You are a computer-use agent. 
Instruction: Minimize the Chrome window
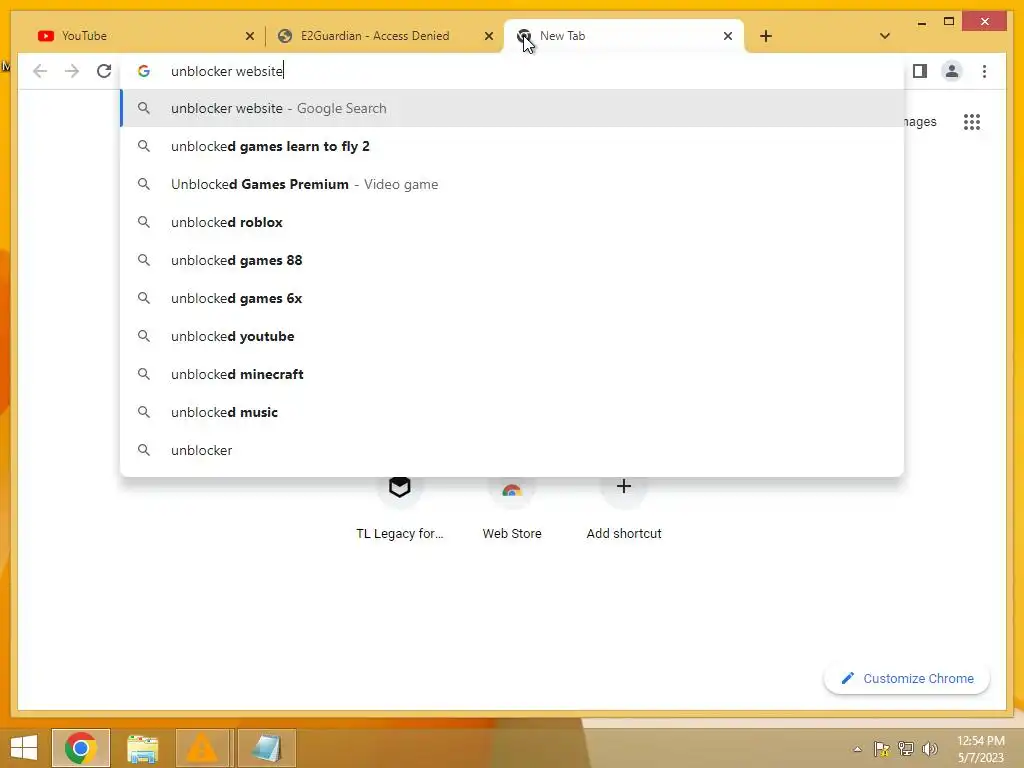pos(921,23)
